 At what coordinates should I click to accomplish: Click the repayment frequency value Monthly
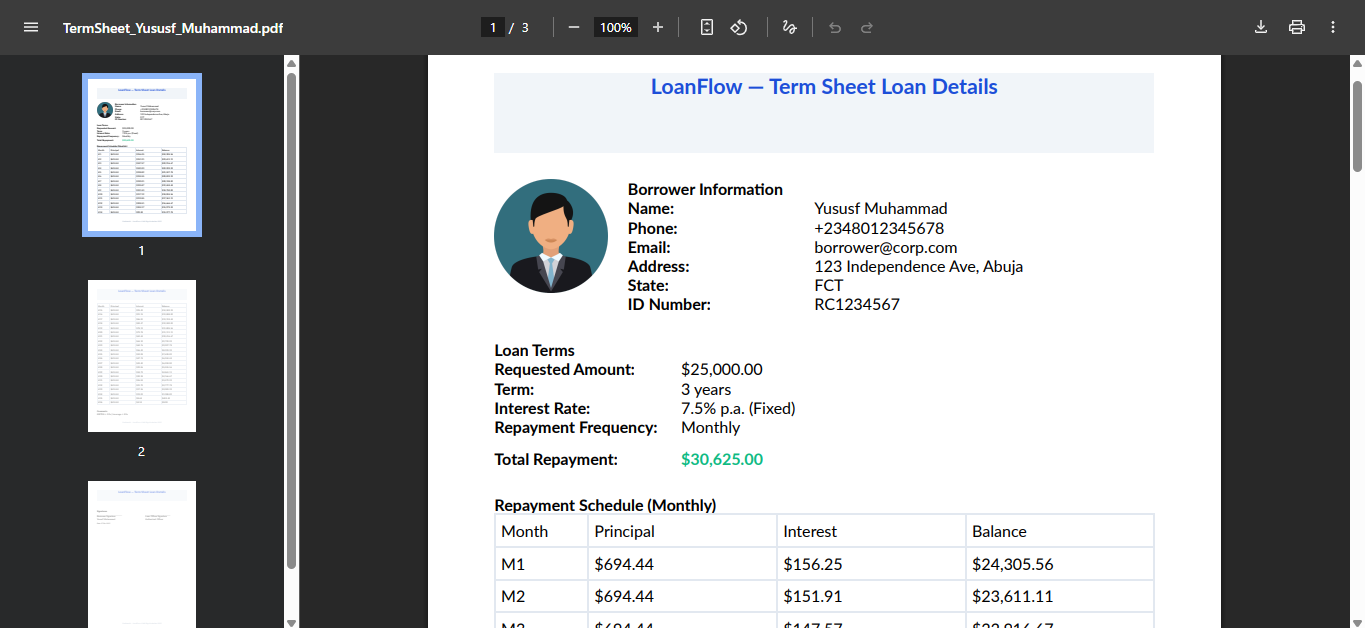point(711,427)
